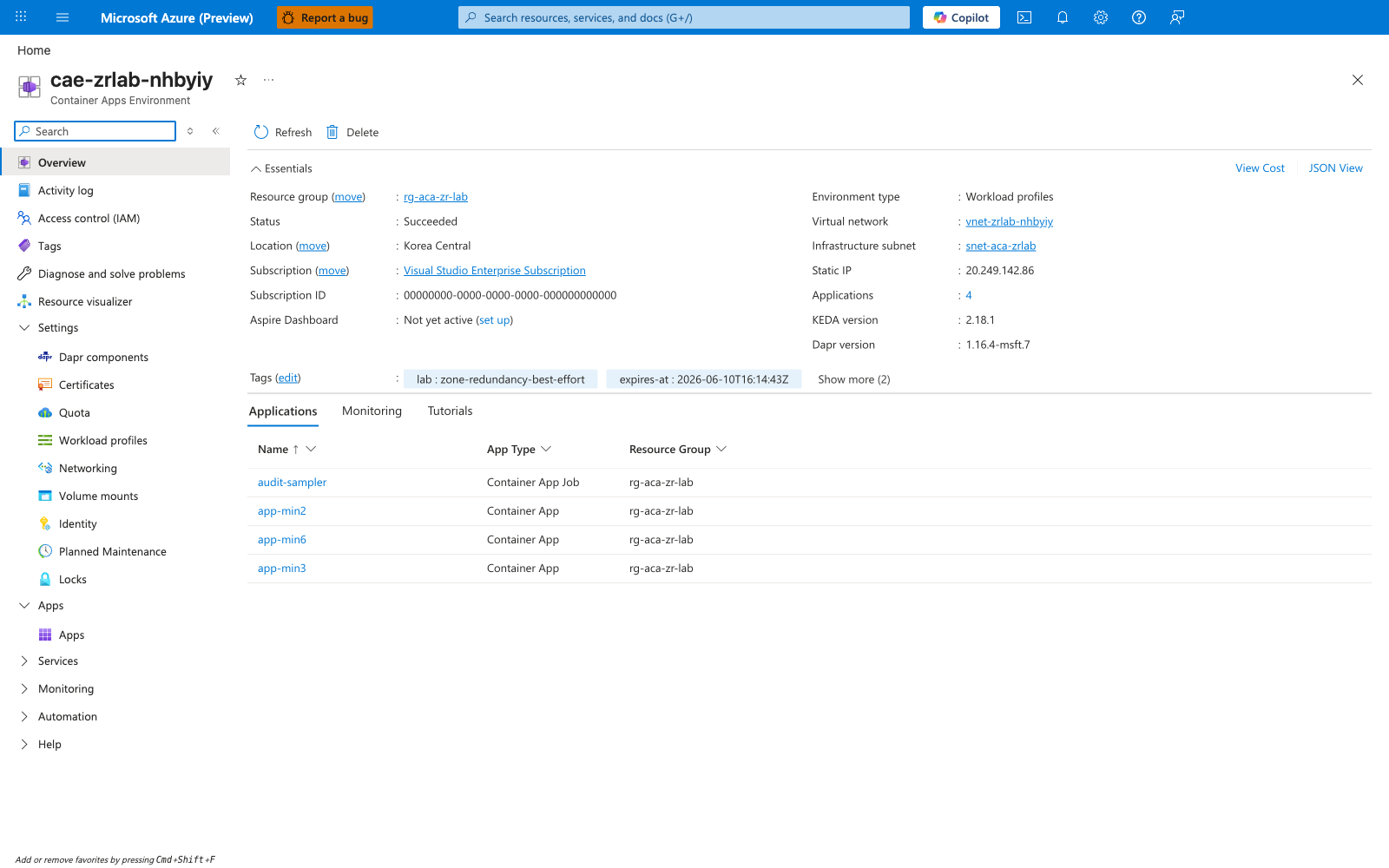Viewport: 1389px width, 868px height.
Task: Open JSON View link
Action: click(1335, 168)
